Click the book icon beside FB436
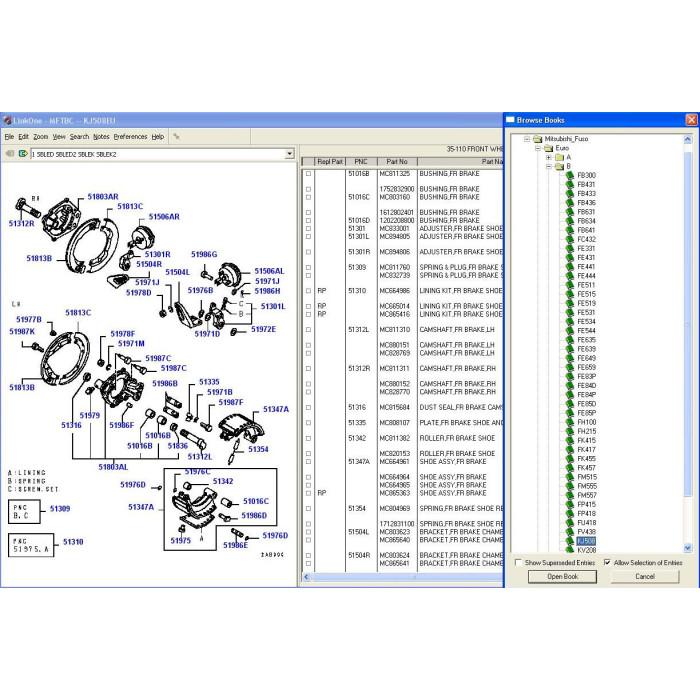 (569, 203)
